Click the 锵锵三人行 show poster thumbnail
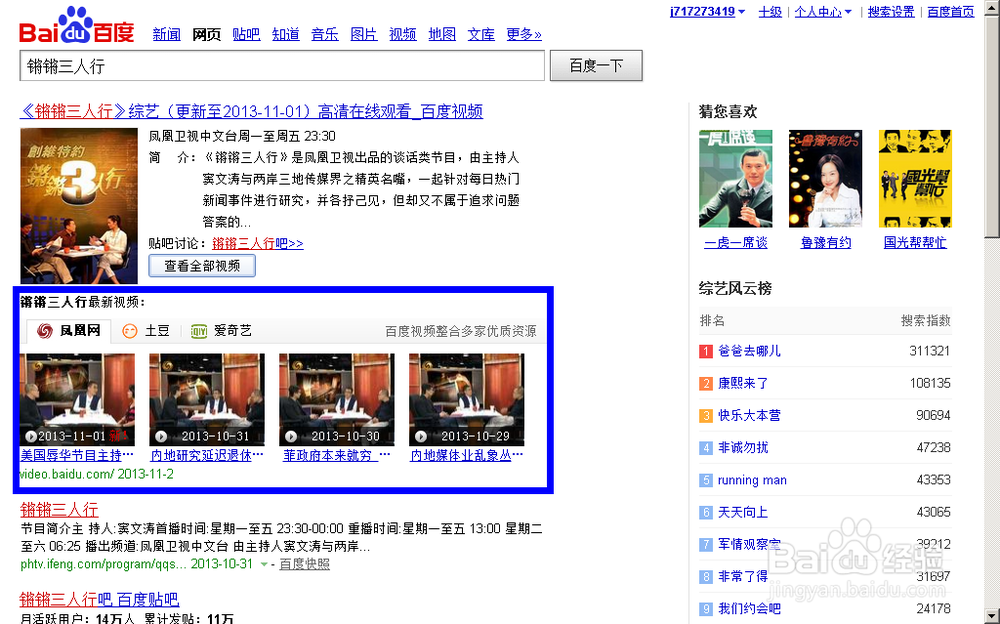The width and height of the screenshot is (1000, 624). (79, 205)
